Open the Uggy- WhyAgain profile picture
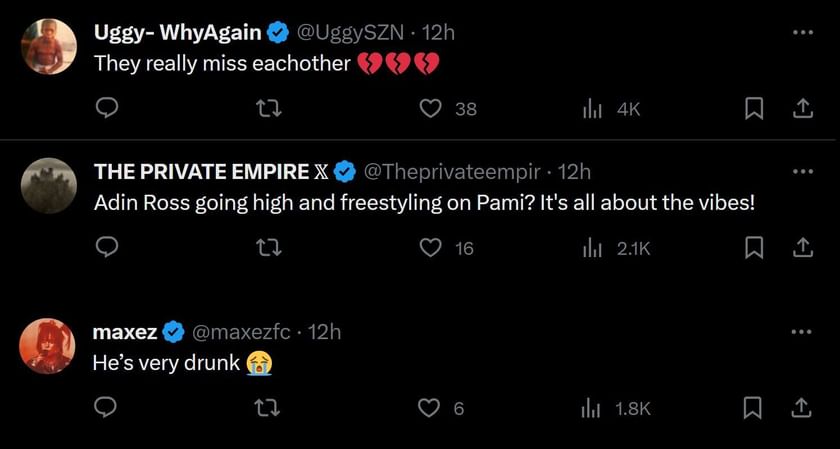Image resolution: width=840 pixels, height=449 pixels. click(47, 46)
